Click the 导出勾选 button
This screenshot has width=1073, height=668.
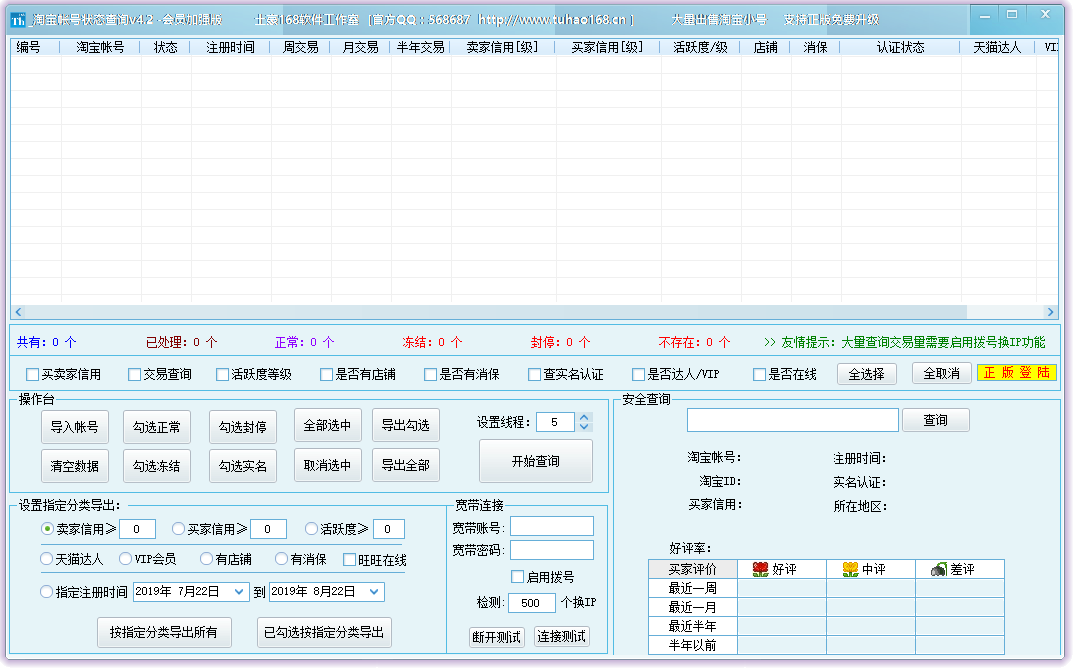pyautogui.click(x=406, y=426)
